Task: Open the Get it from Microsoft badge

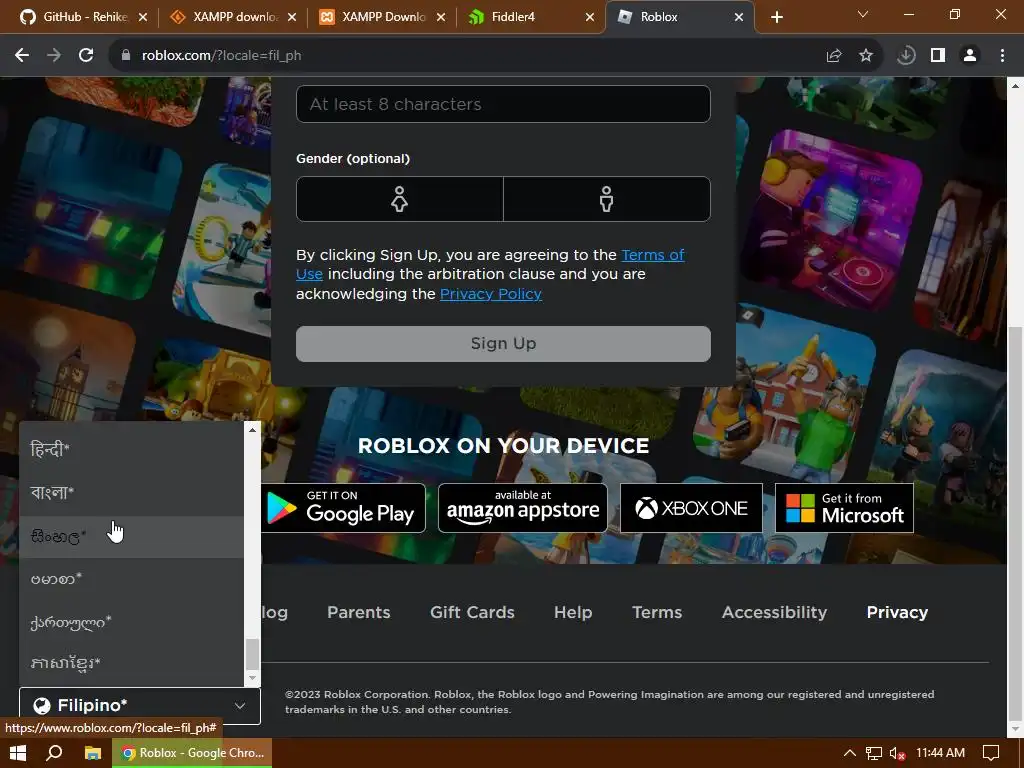Action: click(844, 508)
